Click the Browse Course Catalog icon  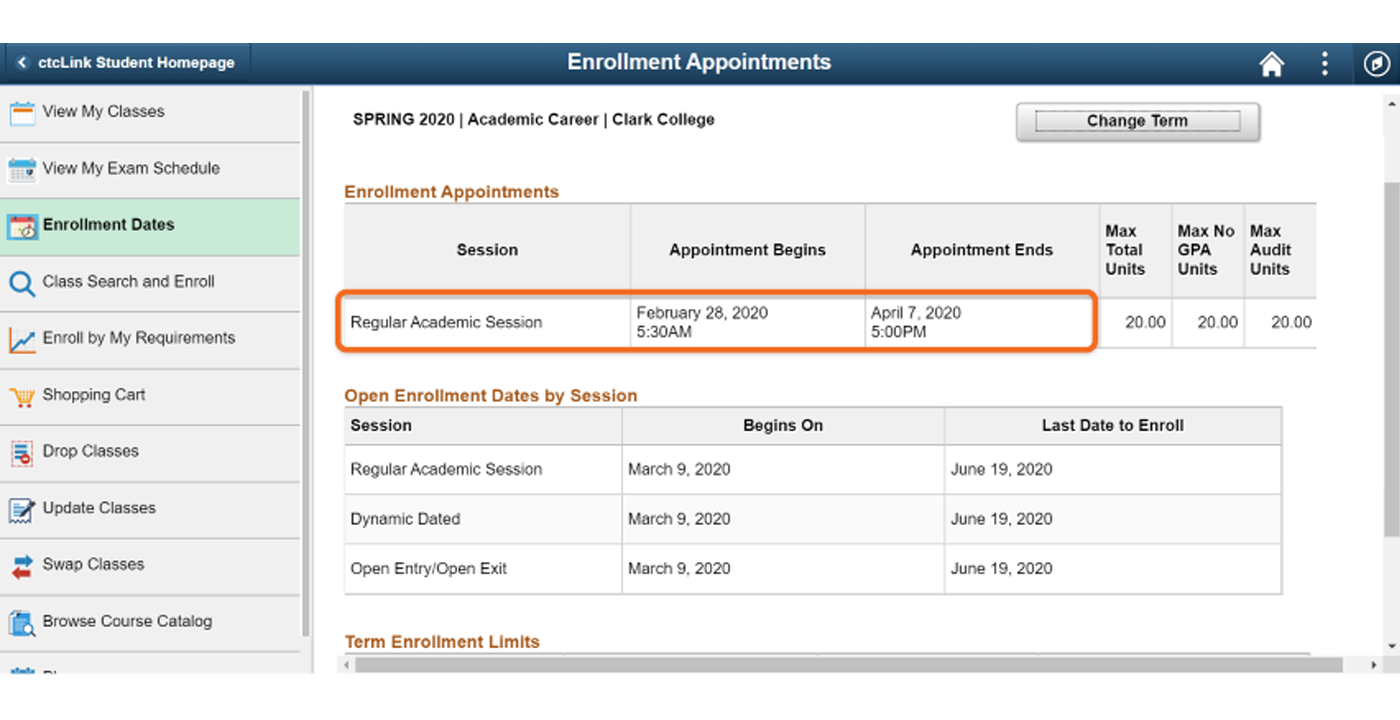(x=22, y=623)
